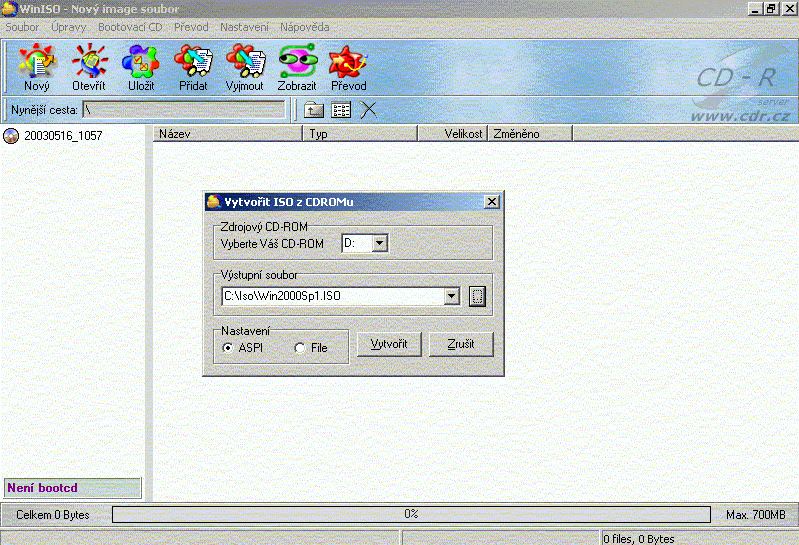Click the Převod toolbar icon
Image resolution: width=799 pixels, height=545 pixels.
click(349, 67)
